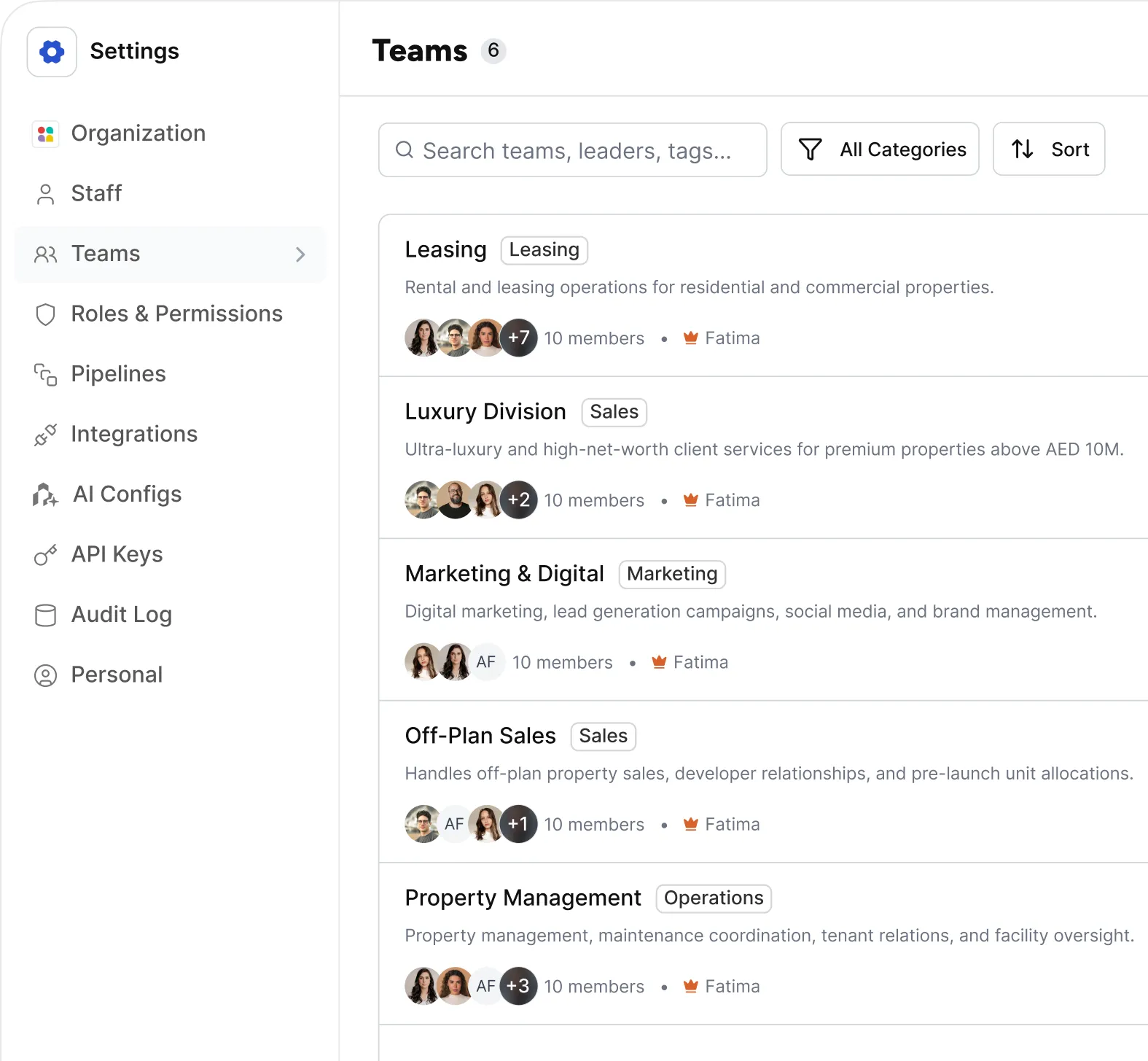Expand the Teams sidebar chevron
This screenshot has width=1148, height=1061.
point(300,254)
